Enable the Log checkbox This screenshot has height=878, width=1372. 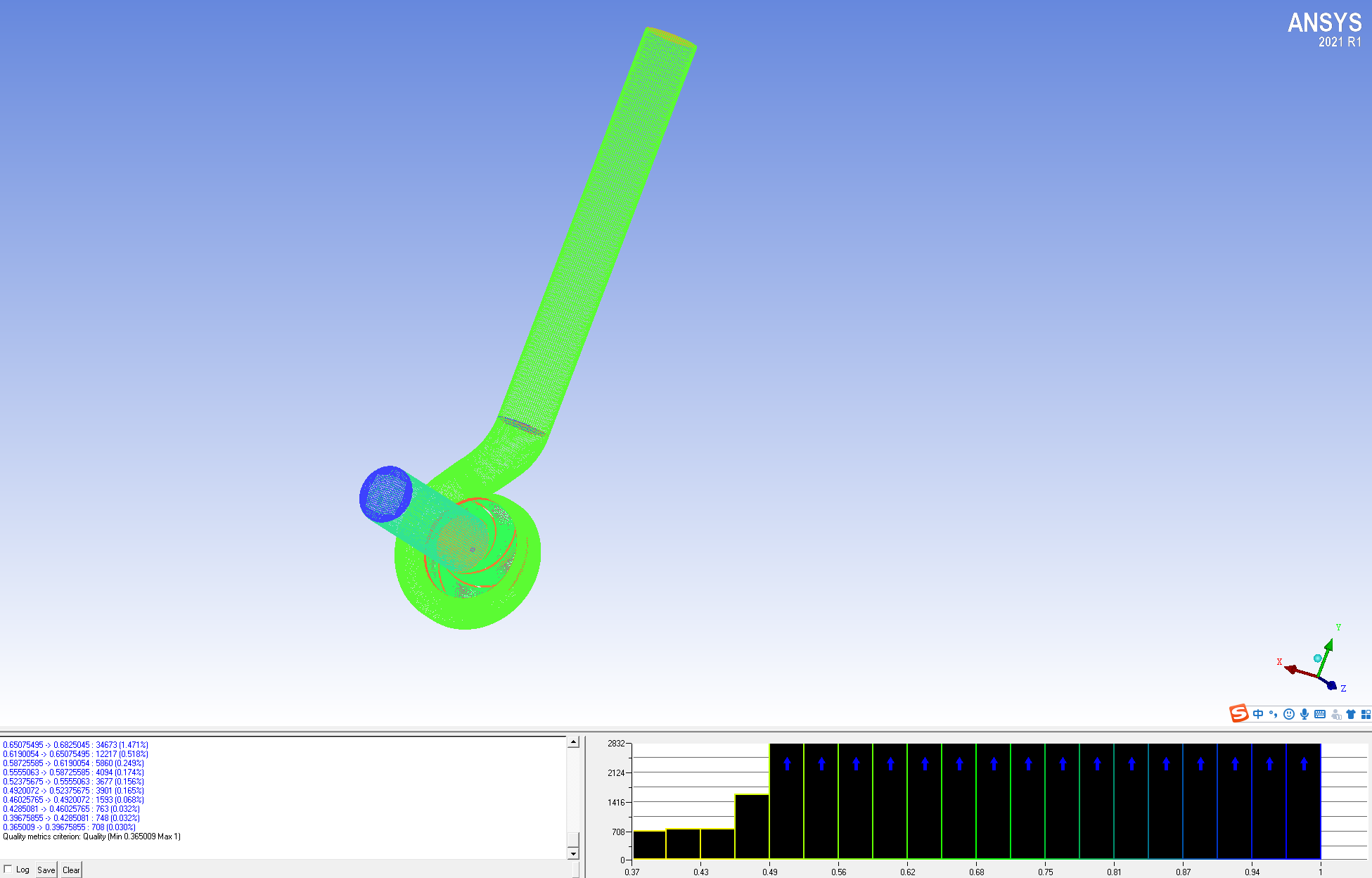8,869
